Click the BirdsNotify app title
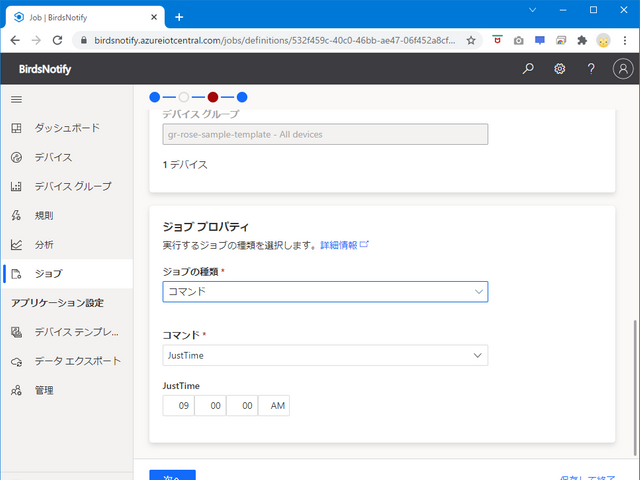The width and height of the screenshot is (640, 480). 45,69
